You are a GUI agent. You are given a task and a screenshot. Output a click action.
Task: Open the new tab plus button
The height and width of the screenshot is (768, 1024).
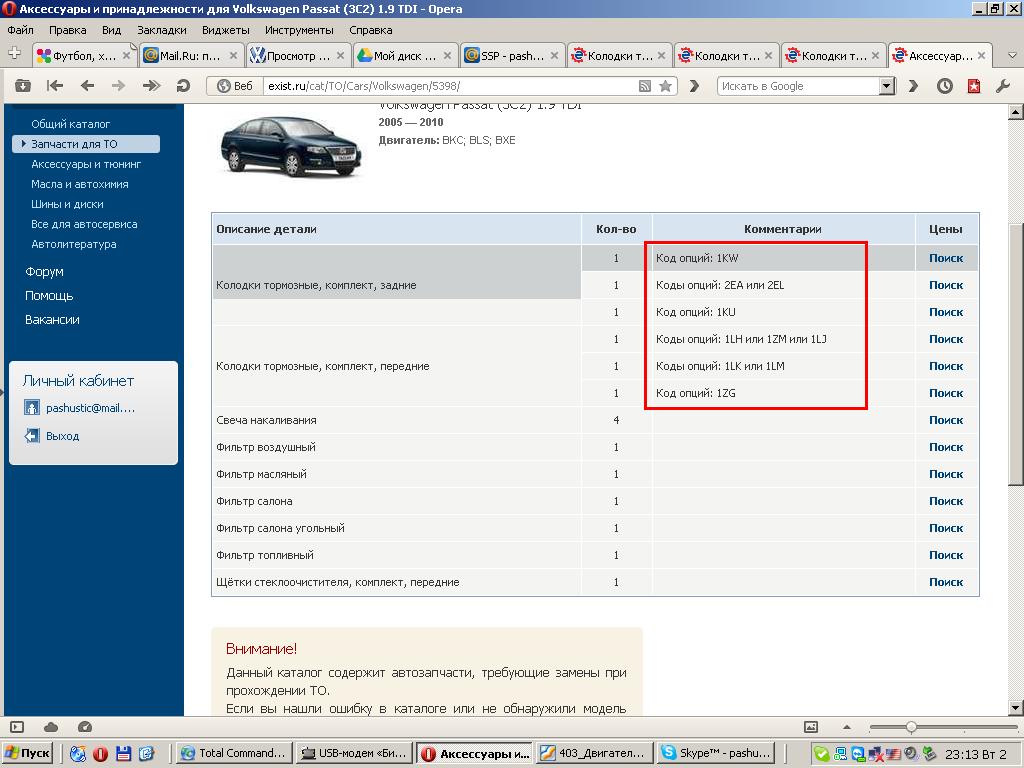pos(14,54)
